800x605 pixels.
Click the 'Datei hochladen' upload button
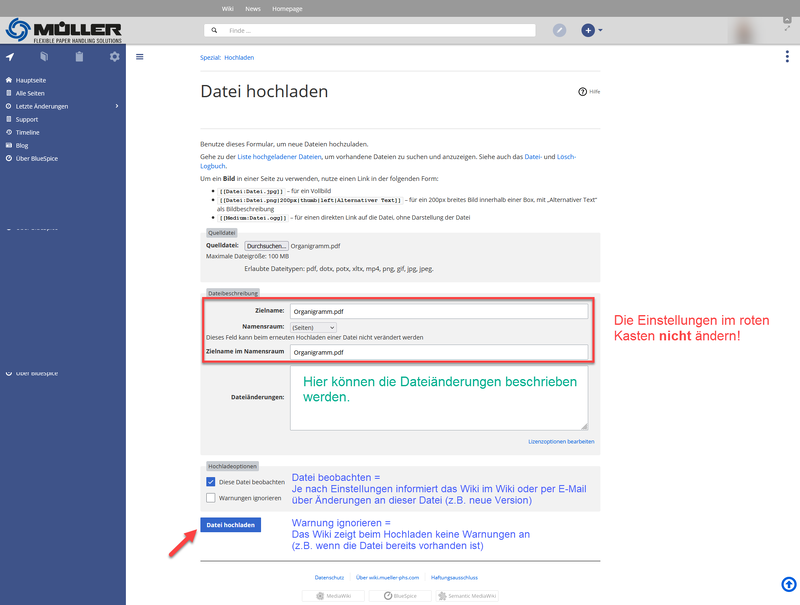click(231, 524)
